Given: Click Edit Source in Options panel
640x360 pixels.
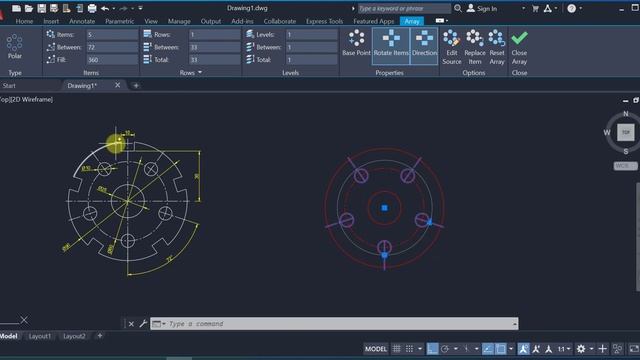Looking at the screenshot, I should [x=451, y=47].
